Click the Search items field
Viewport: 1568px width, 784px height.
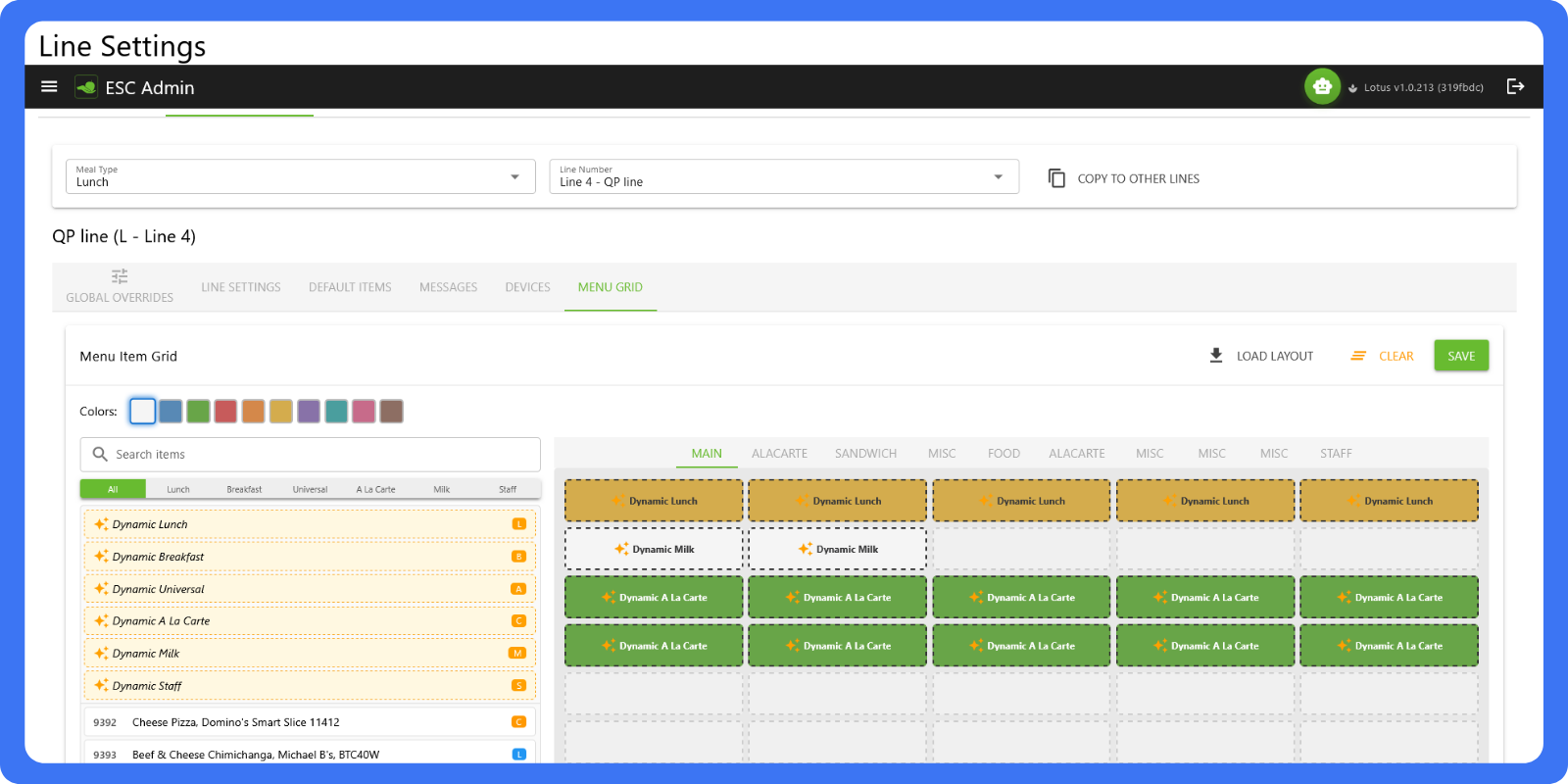pos(311,455)
